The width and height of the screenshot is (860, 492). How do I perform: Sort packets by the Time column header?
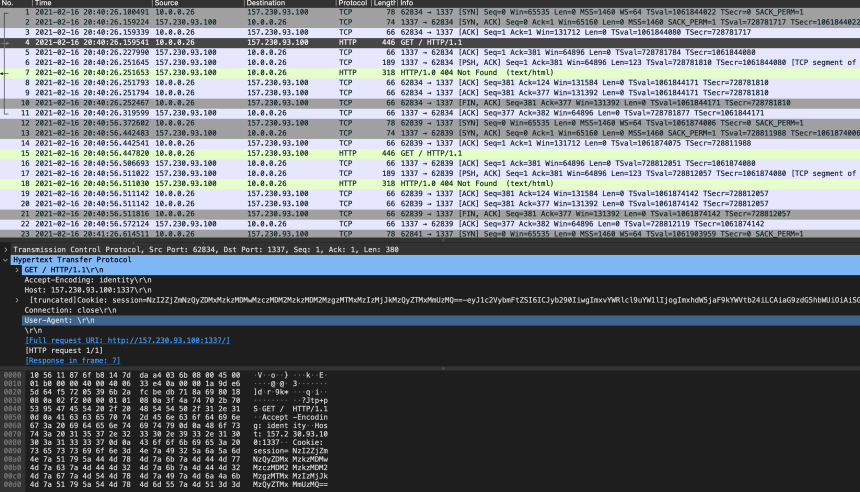[x=92, y=3]
